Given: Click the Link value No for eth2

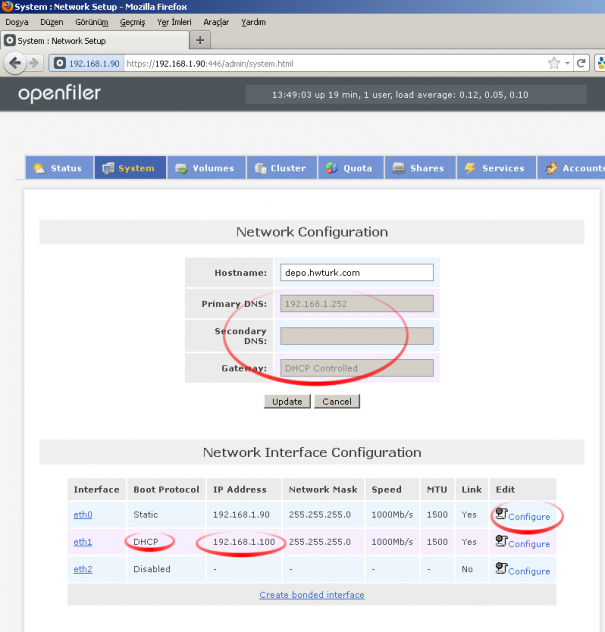Looking at the screenshot, I should point(467,569).
